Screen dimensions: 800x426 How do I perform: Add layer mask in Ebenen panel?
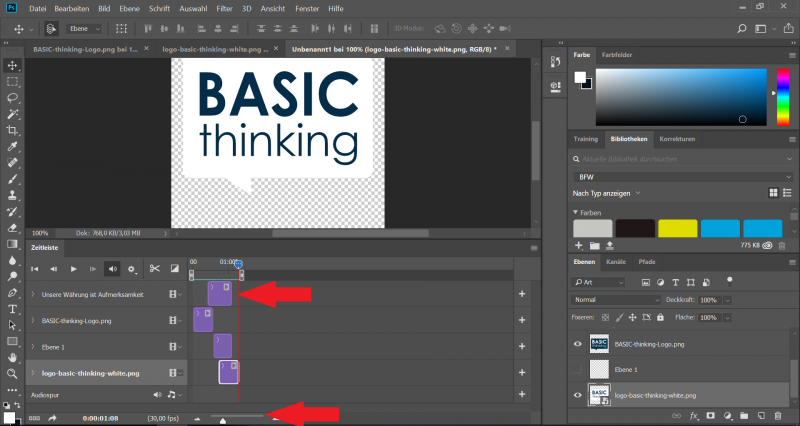coord(710,416)
